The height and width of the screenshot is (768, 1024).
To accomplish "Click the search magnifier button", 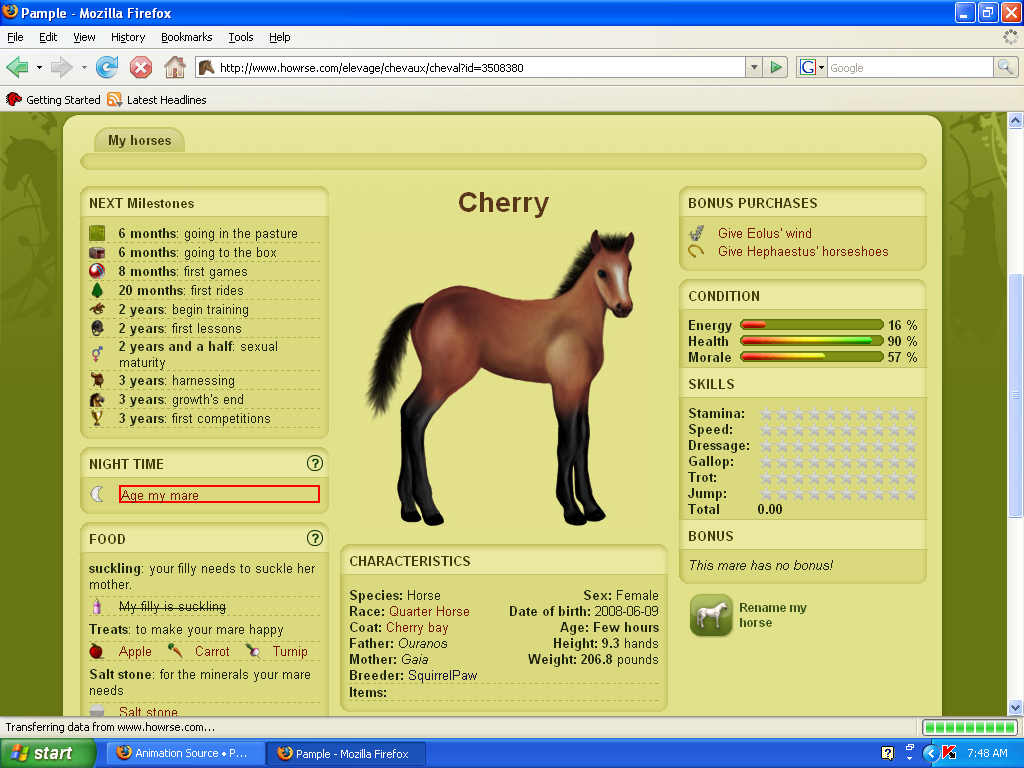I will 1005,67.
